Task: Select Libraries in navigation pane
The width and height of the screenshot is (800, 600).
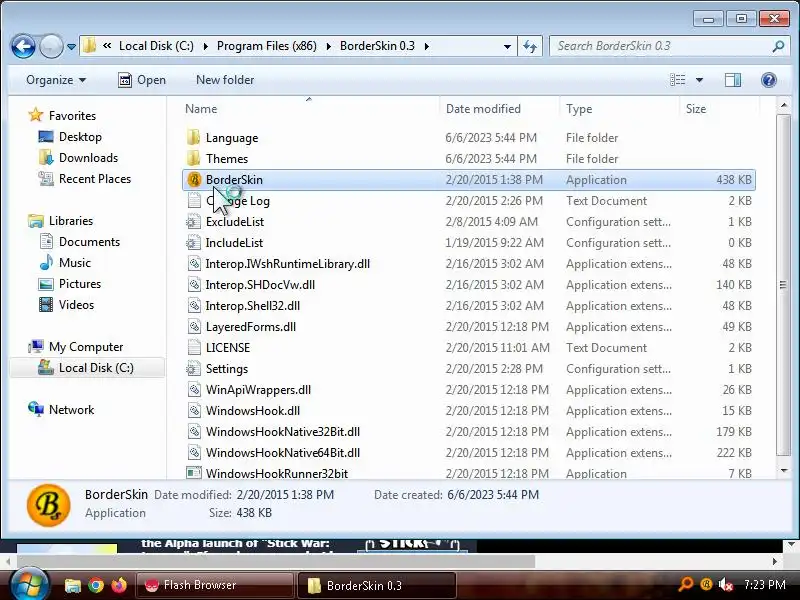Action: 70,221
